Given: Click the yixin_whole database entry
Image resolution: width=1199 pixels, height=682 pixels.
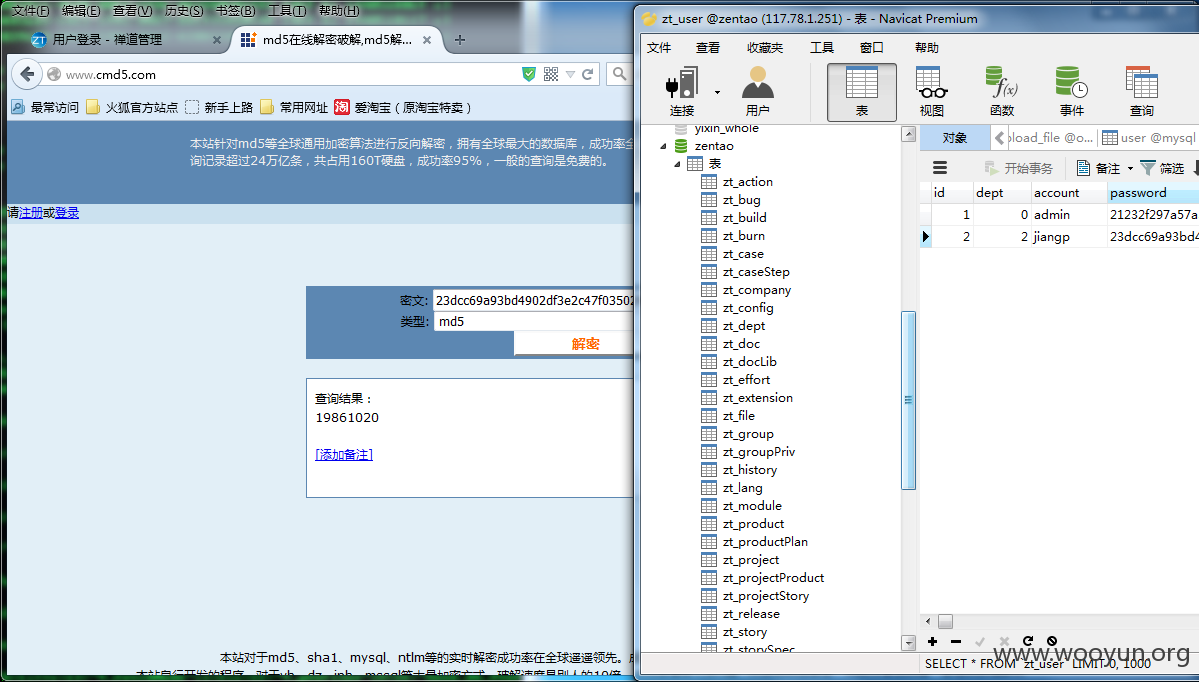Looking at the screenshot, I should click(726, 128).
